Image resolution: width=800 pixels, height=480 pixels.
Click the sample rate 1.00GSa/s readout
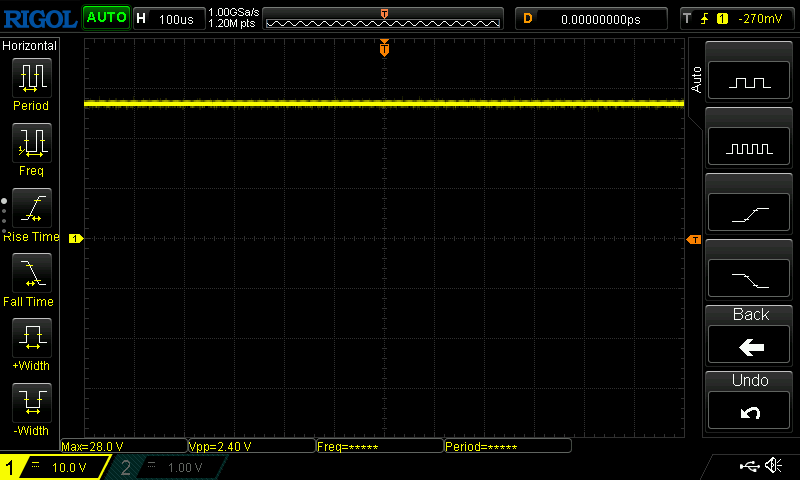234,12
